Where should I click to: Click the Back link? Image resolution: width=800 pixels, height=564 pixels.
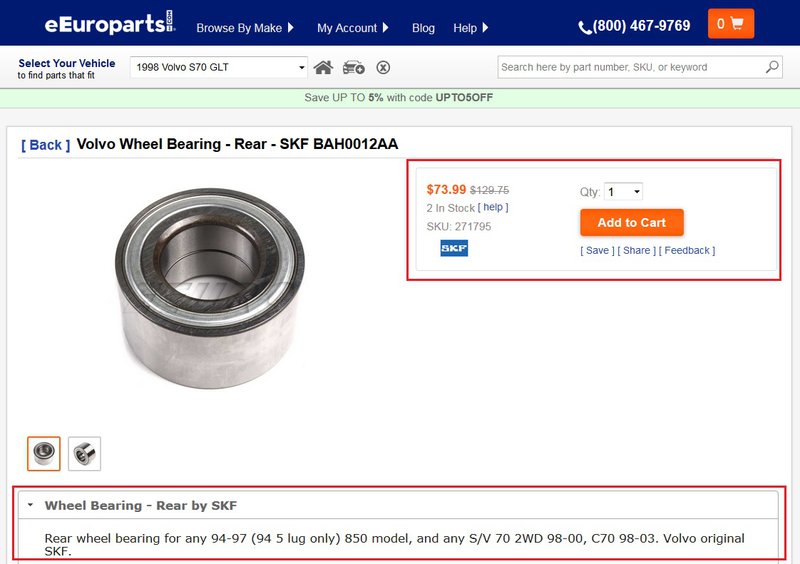45,145
